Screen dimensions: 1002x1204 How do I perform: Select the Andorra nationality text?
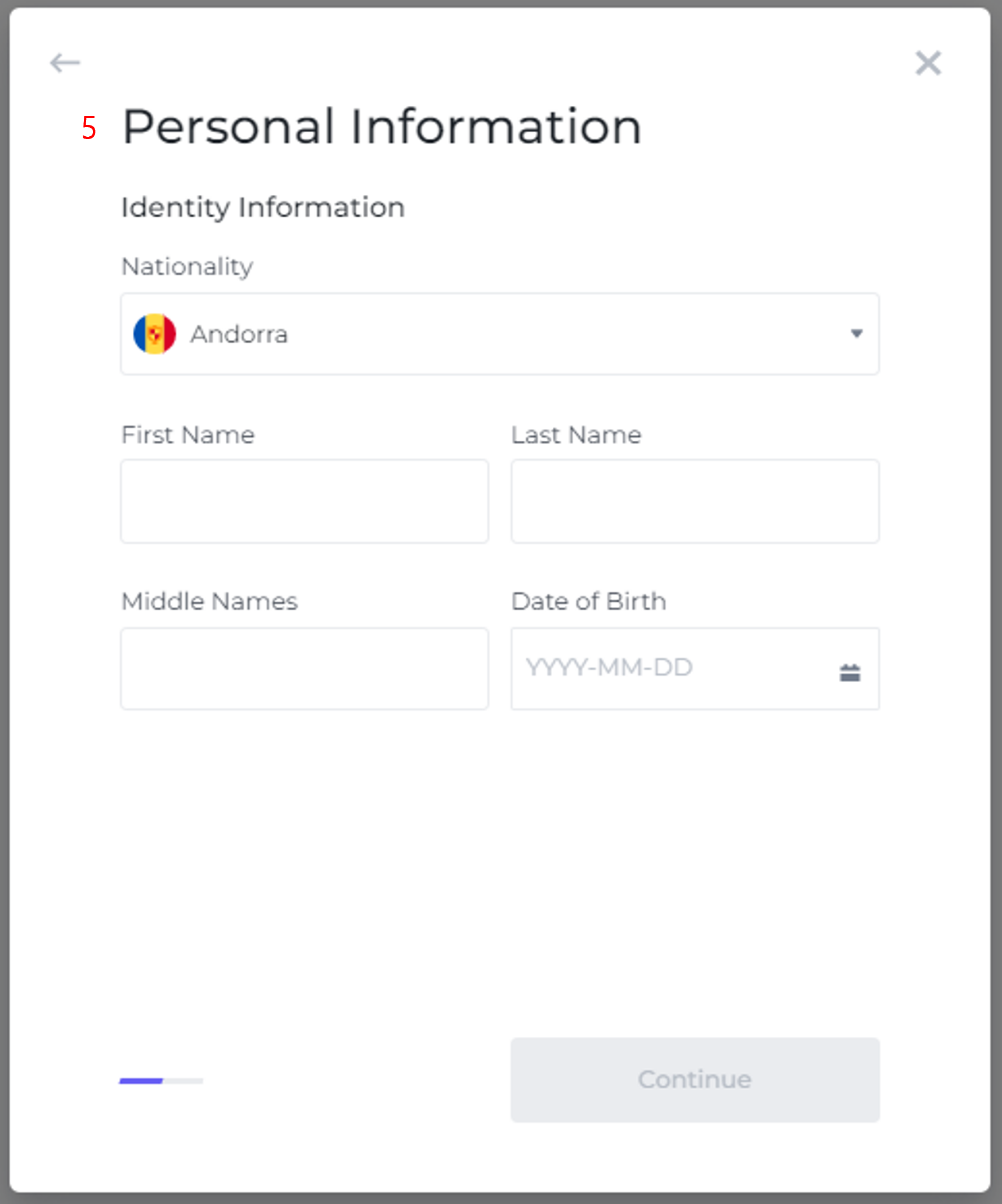tap(239, 334)
